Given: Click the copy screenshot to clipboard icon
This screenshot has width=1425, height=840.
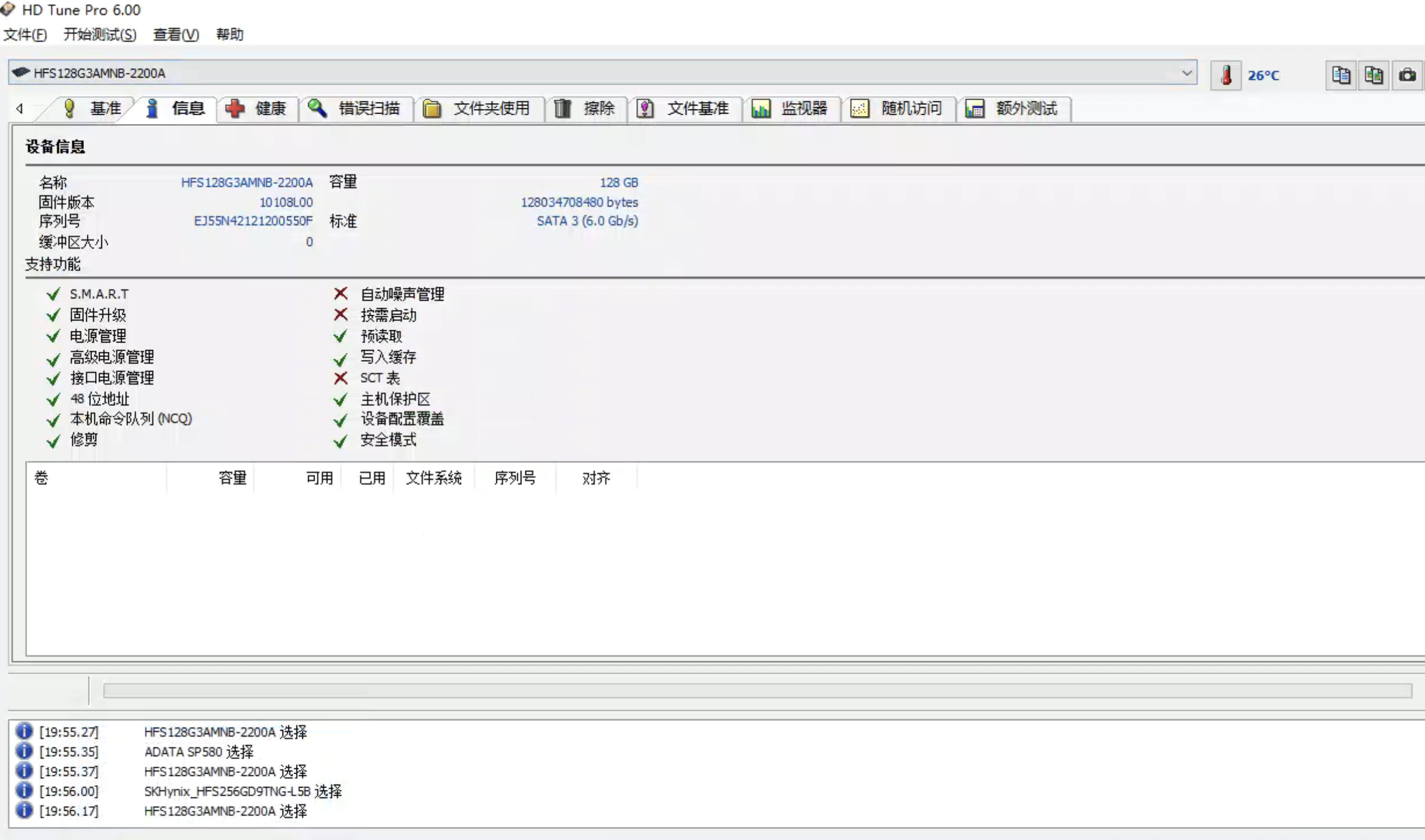Looking at the screenshot, I should (x=1374, y=75).
